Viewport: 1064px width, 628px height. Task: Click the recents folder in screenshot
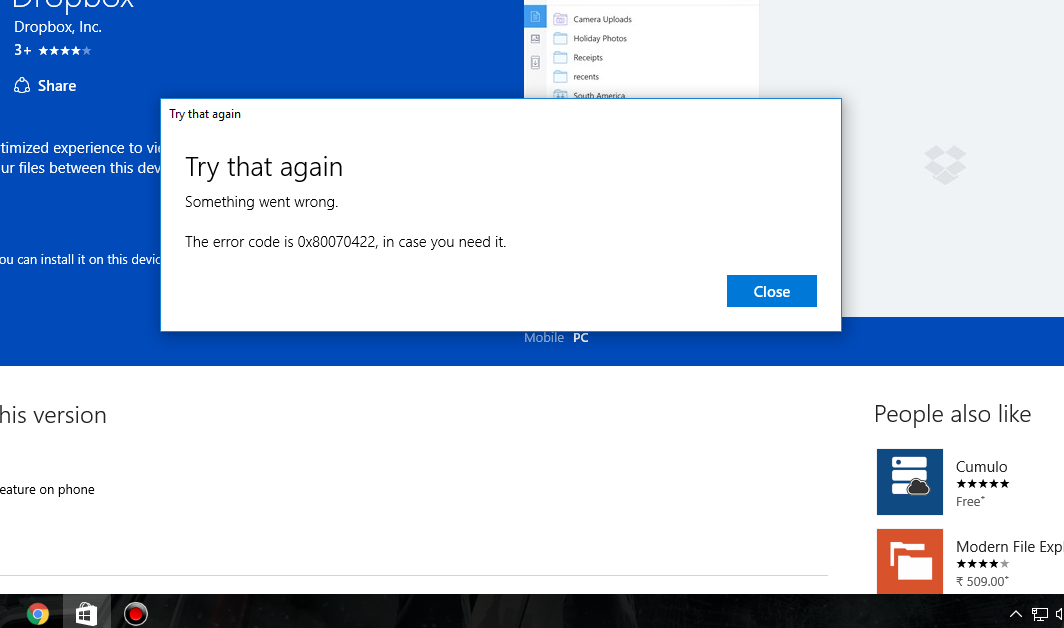pos(576,76)
